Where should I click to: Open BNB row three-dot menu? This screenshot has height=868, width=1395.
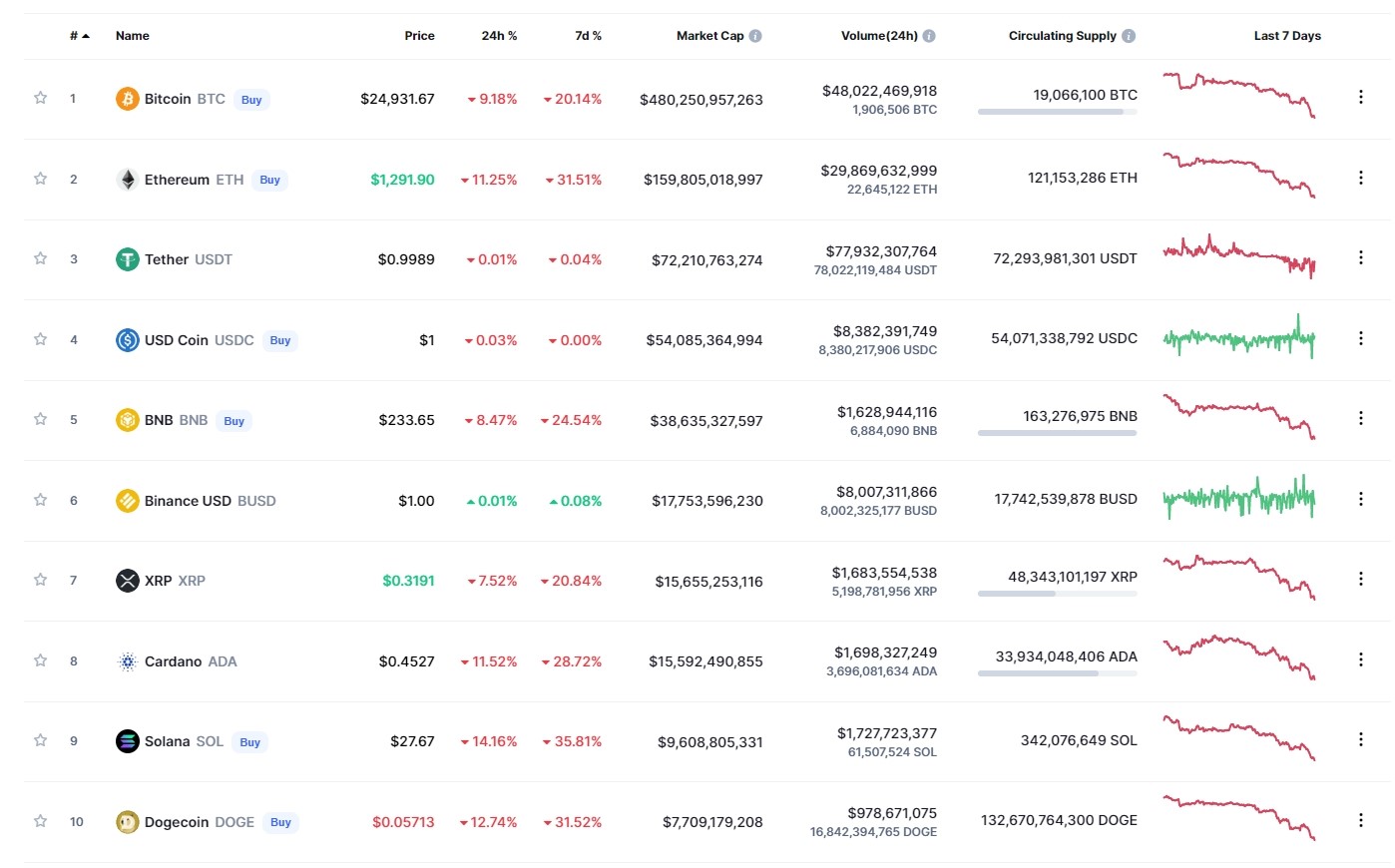pyautogui.click(x=1361, y=418)
